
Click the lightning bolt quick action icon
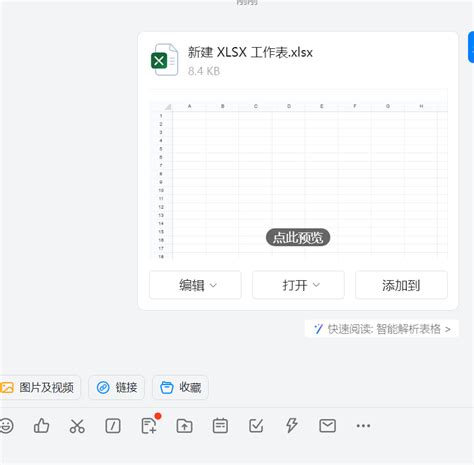click(292, 426)
